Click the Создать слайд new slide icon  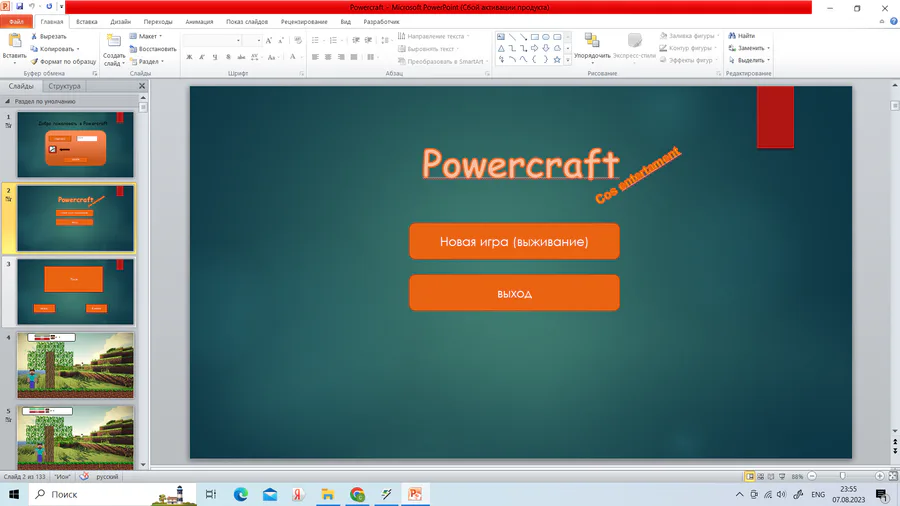pyautogui.click(x=114, y=41)
